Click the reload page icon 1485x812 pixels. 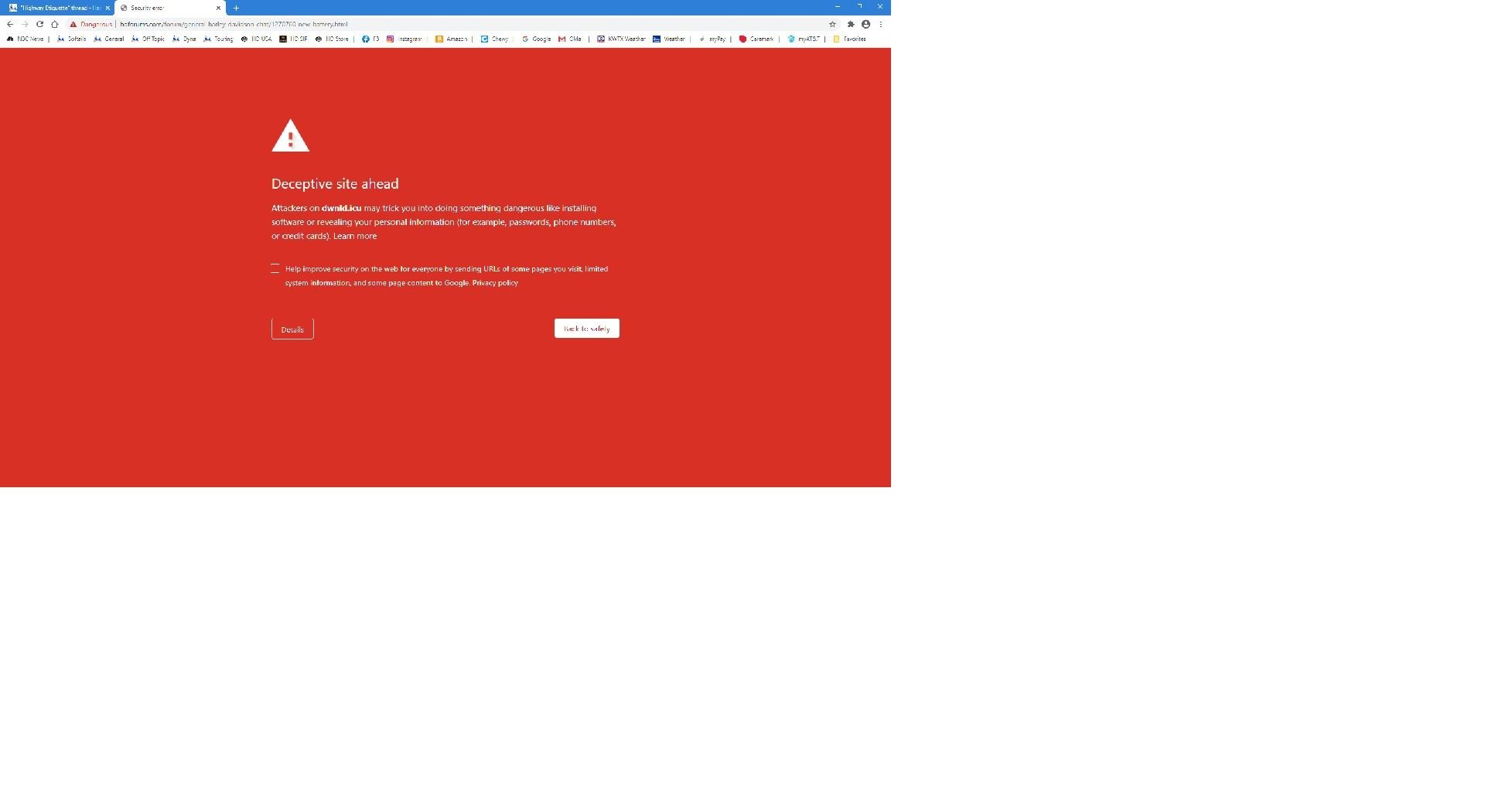tap(39, 24)
